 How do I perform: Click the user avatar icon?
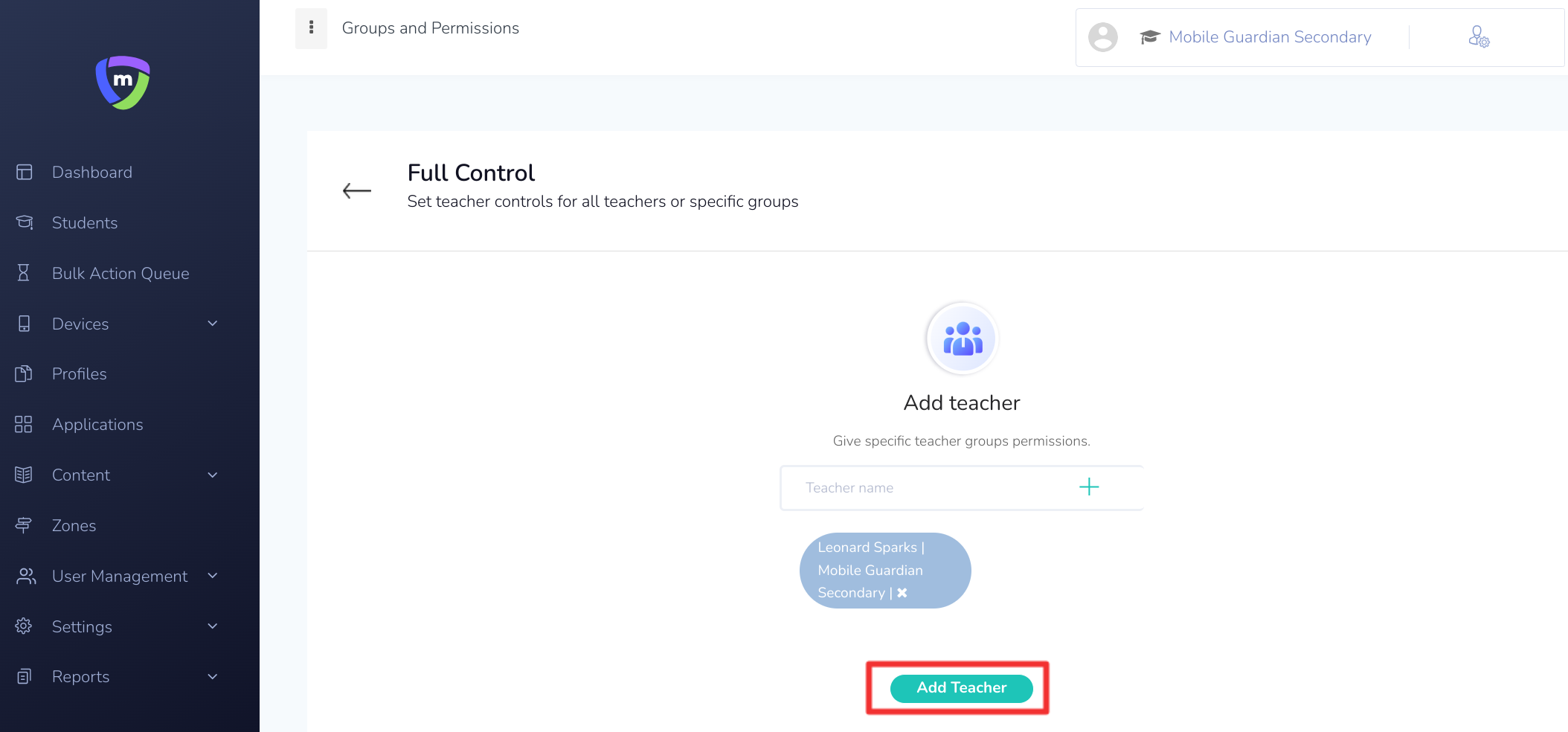(x=1103, y=37)
